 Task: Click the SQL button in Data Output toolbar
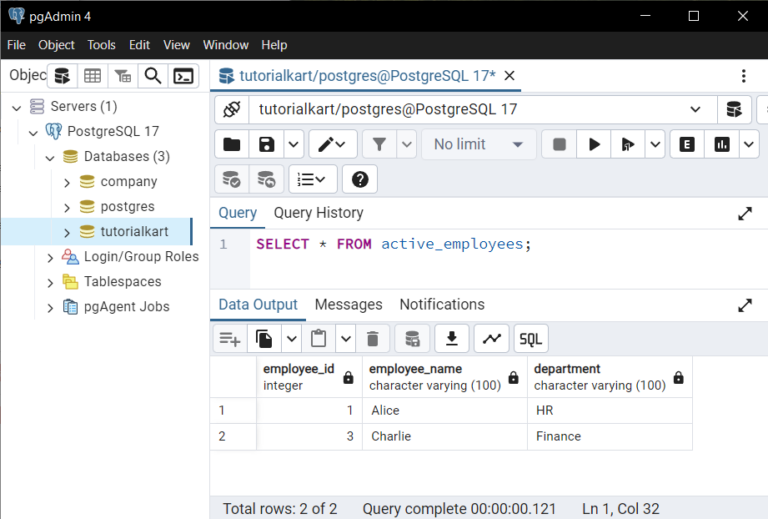click(x=531, y=339)
